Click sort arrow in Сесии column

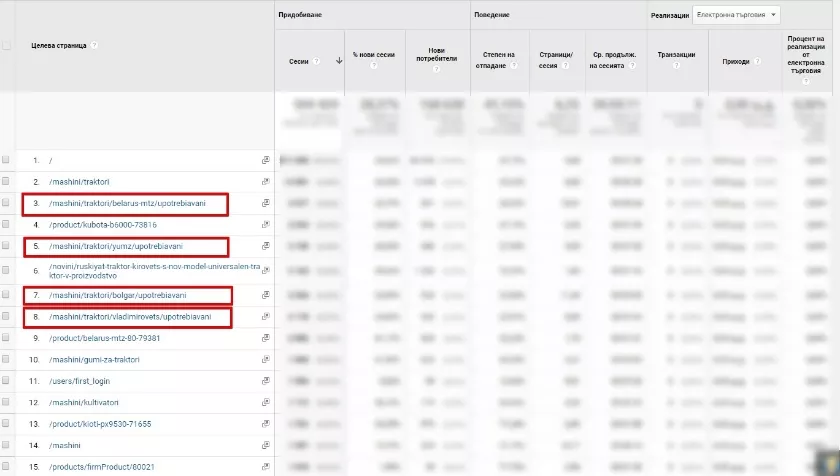click(x=339, y=61)
